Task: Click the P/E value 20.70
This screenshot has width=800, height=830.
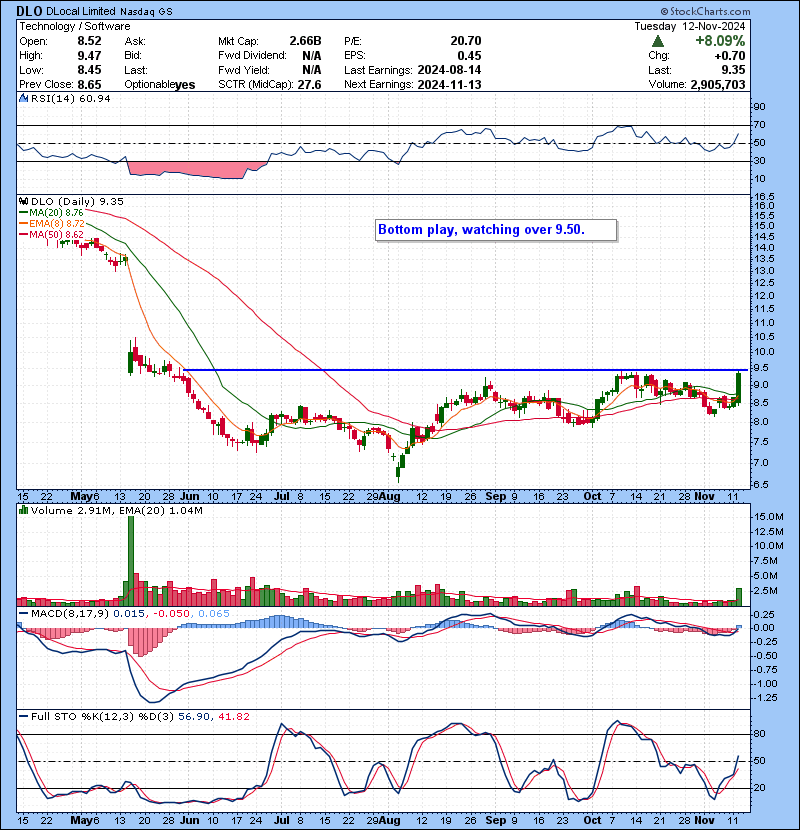Action: click(x=466, y=41)
